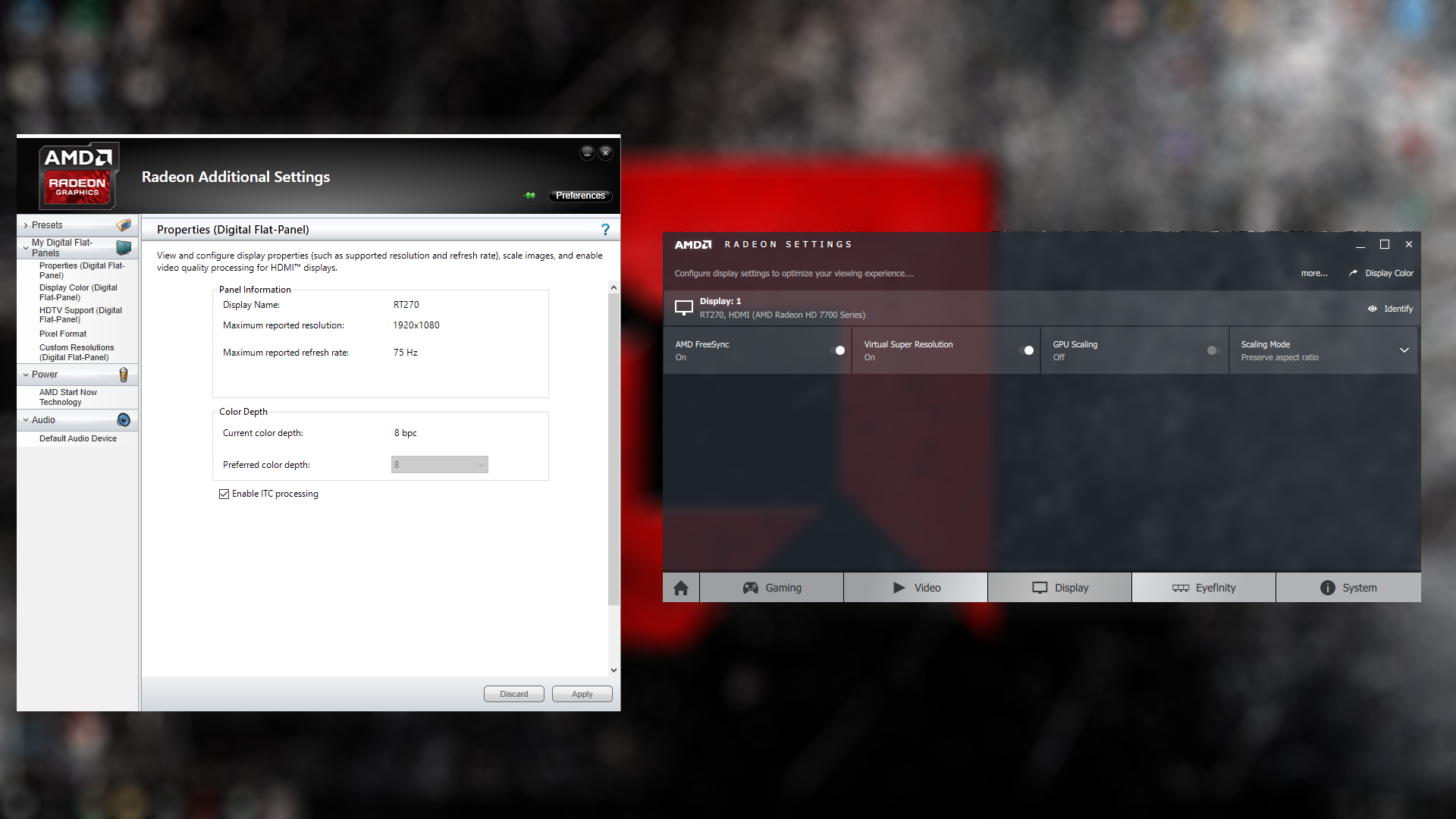
Task: Click the Display Color arrow icon
Action: (1354, 273)
